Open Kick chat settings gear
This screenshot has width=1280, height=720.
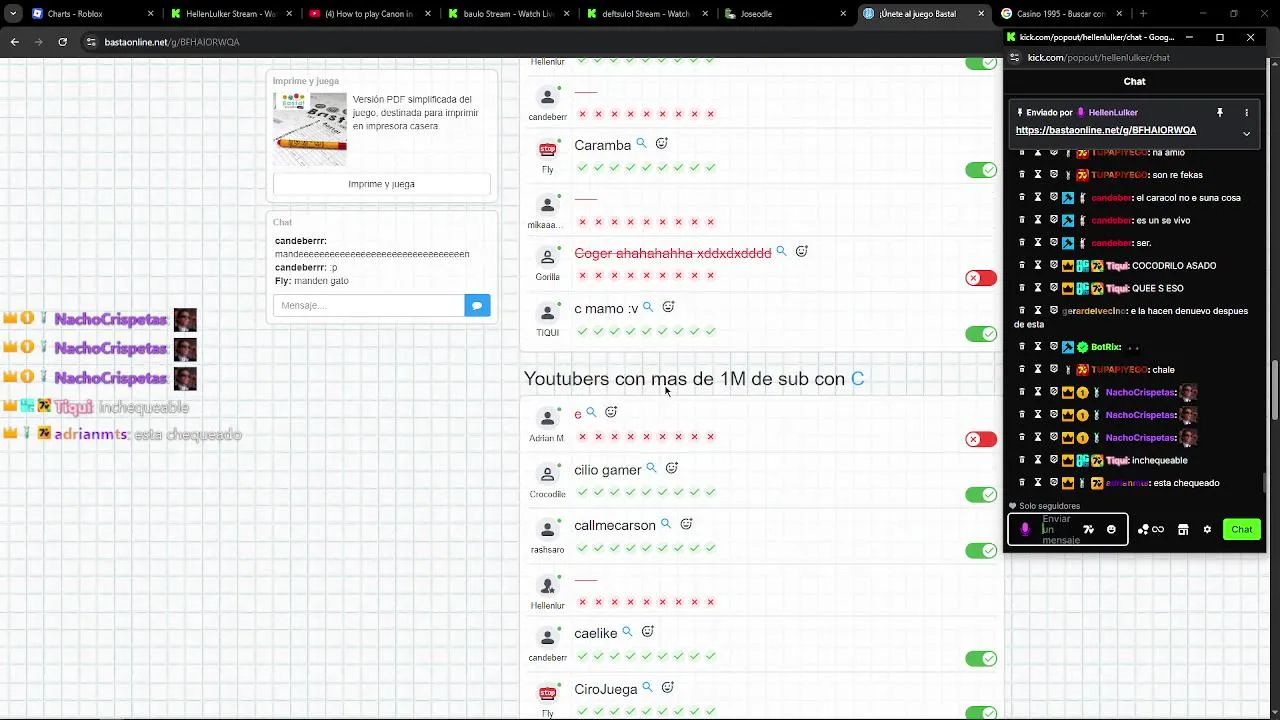[1207, 529]
